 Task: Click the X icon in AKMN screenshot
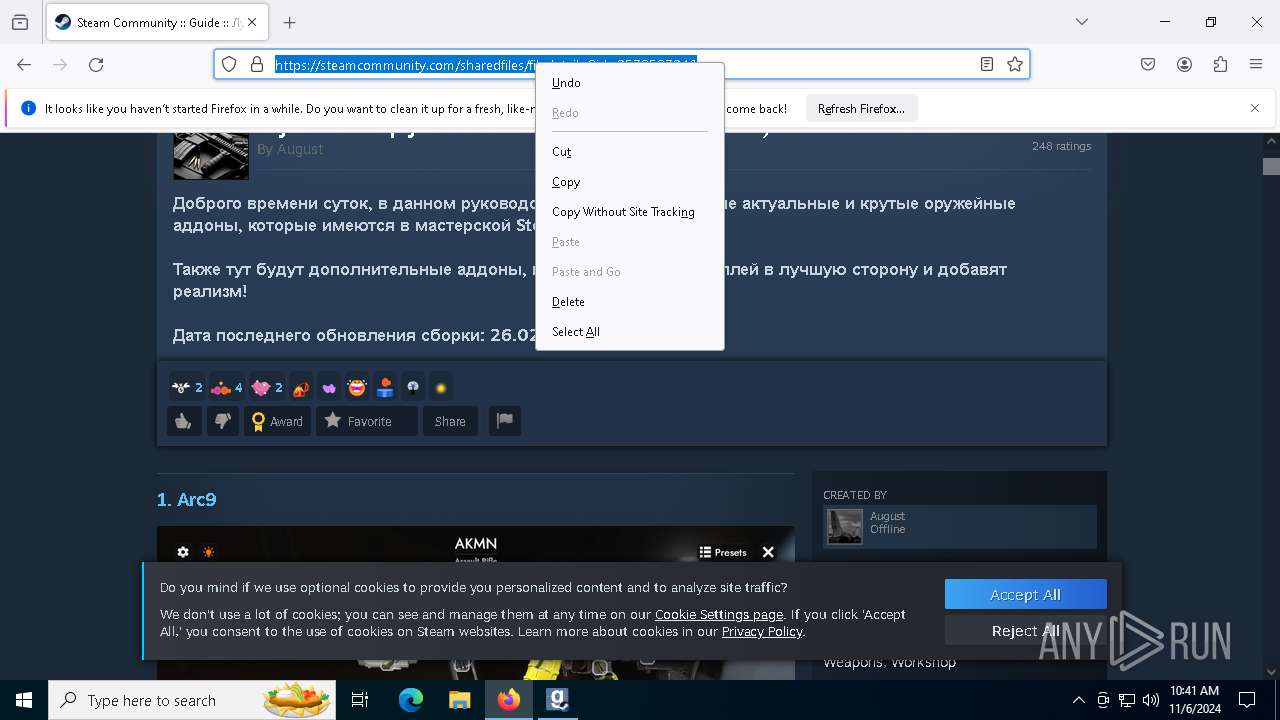pyautogui.click(x=768, y=552)
